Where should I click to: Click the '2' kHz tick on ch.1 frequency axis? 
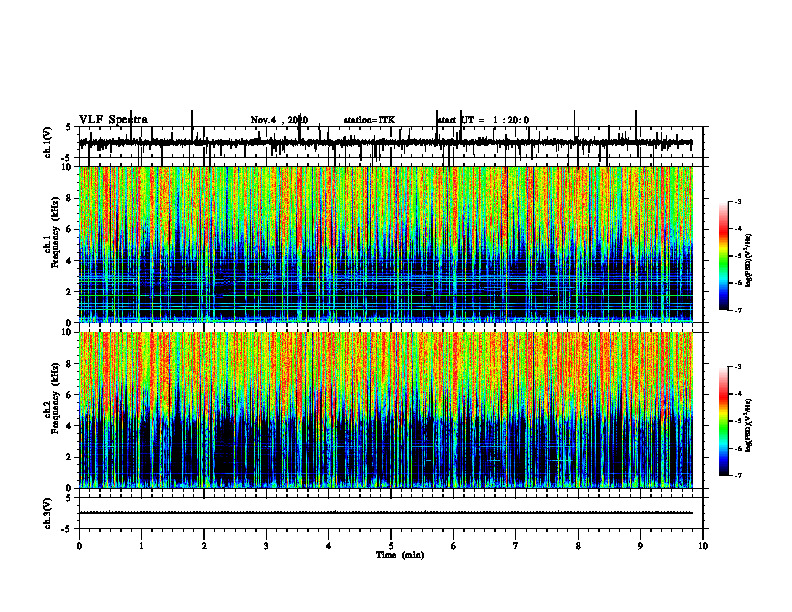[x=70, y=291]
